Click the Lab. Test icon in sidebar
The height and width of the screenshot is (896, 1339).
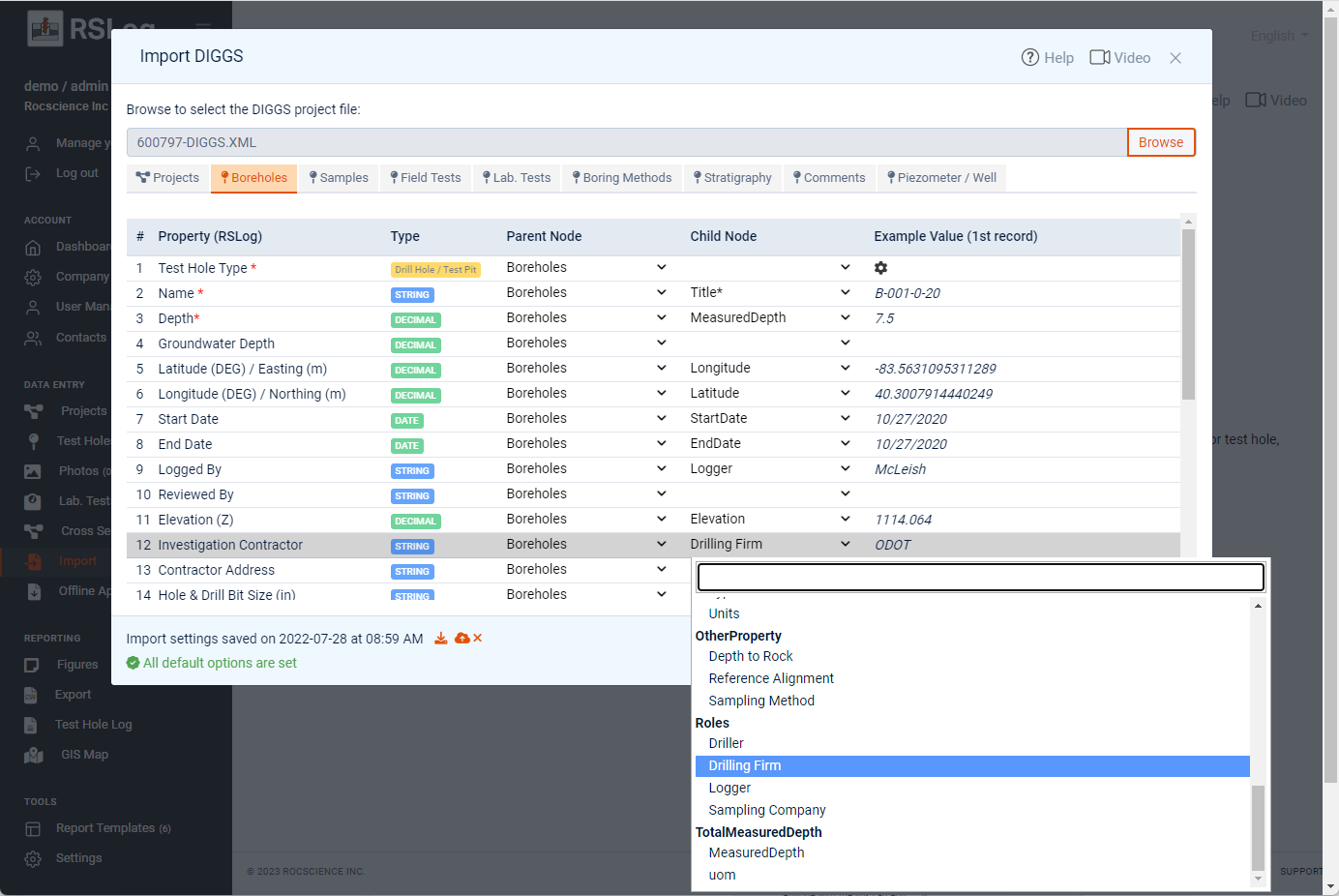33,501
